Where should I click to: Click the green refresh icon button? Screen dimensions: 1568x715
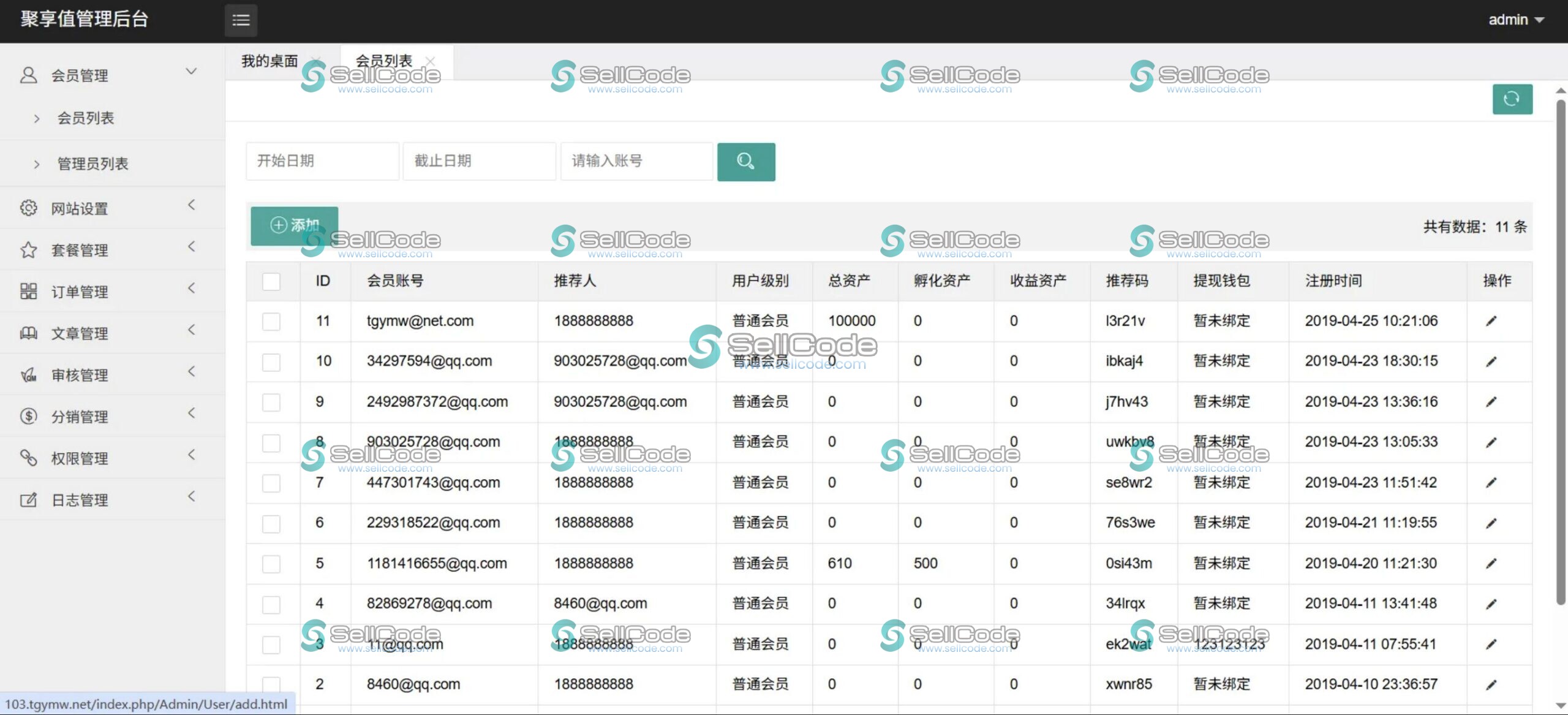[x=1512, y=99]
